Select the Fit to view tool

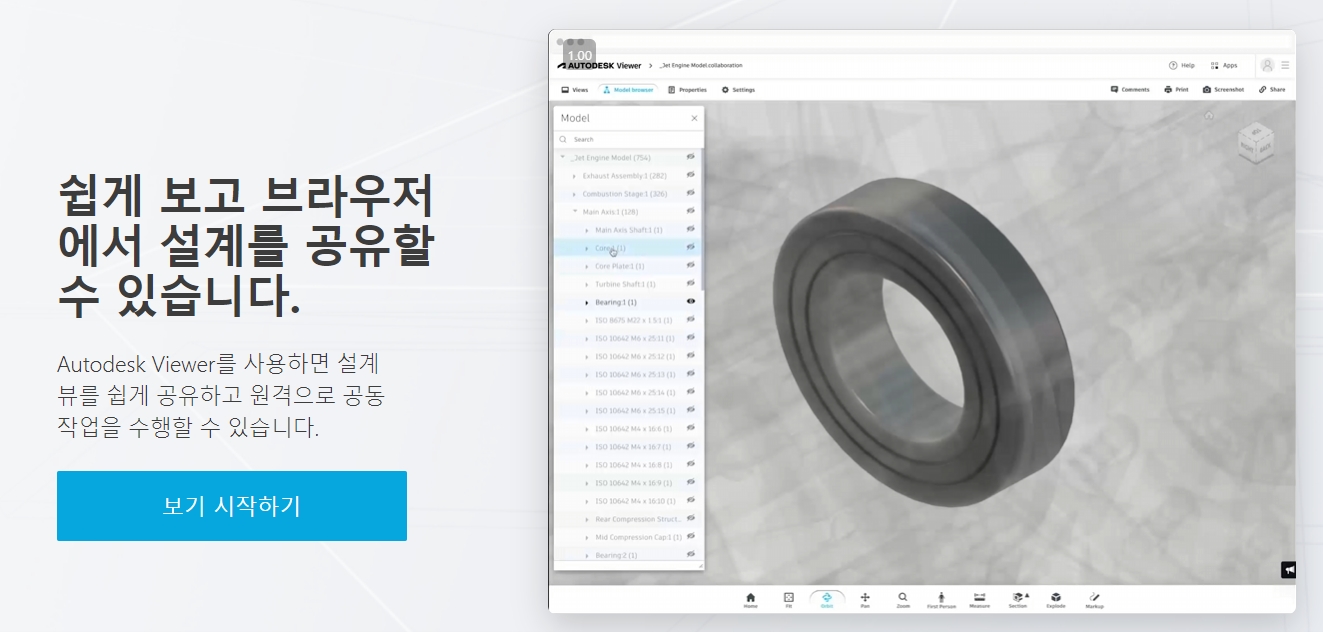(789, 600)
